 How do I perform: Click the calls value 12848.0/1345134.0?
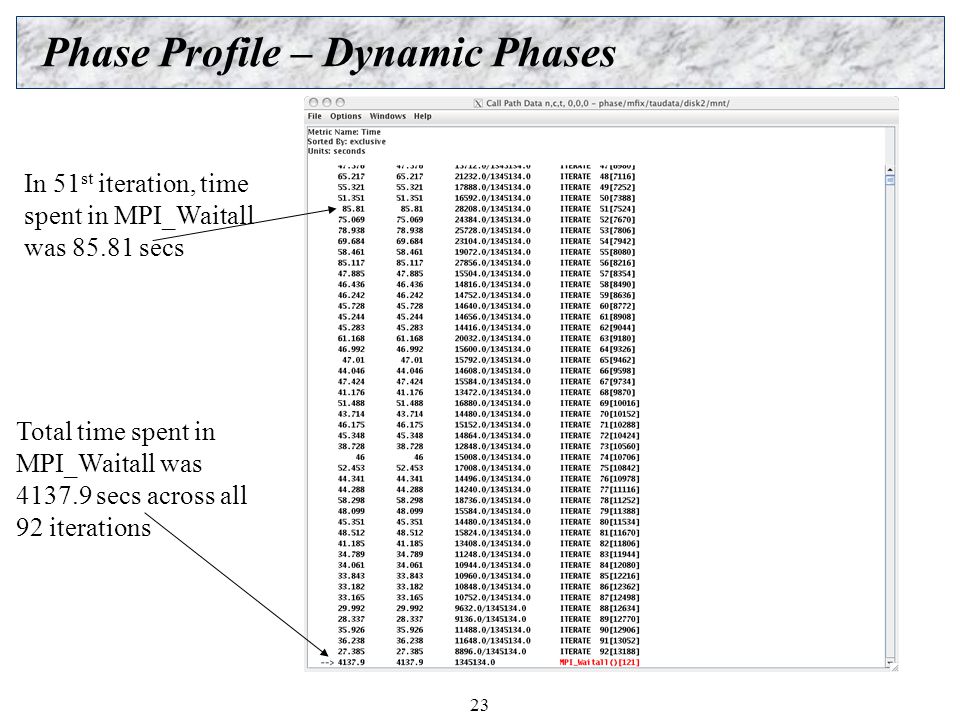pos(492,446)
